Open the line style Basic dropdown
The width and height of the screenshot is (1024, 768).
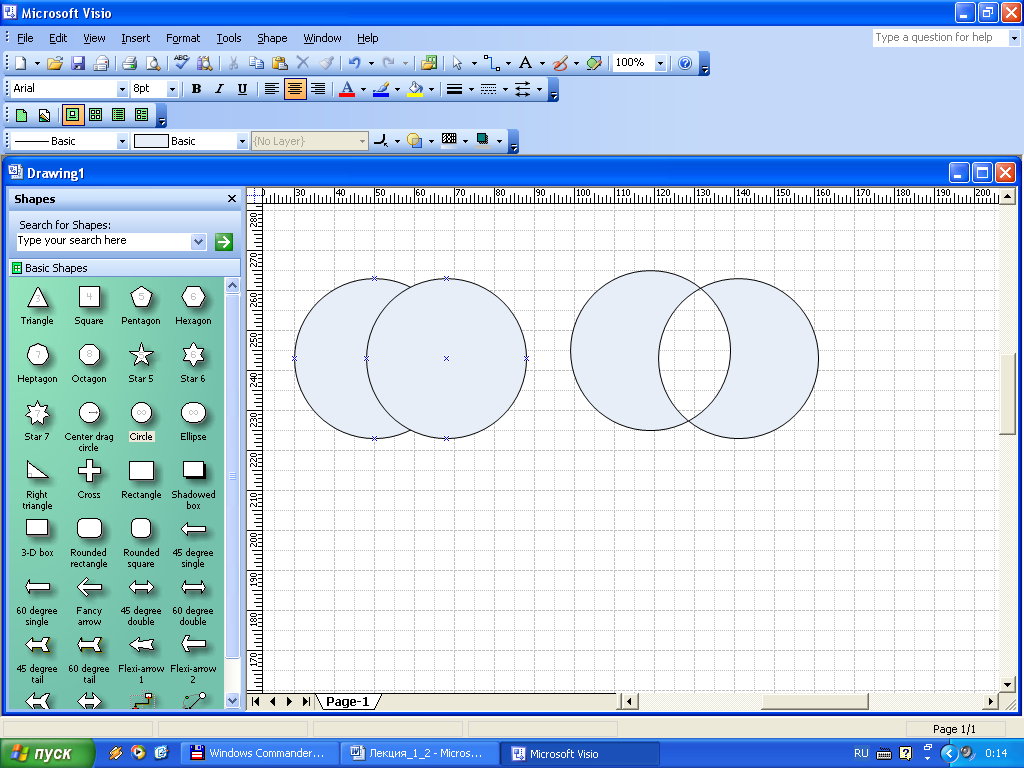(x=122, y=142)
